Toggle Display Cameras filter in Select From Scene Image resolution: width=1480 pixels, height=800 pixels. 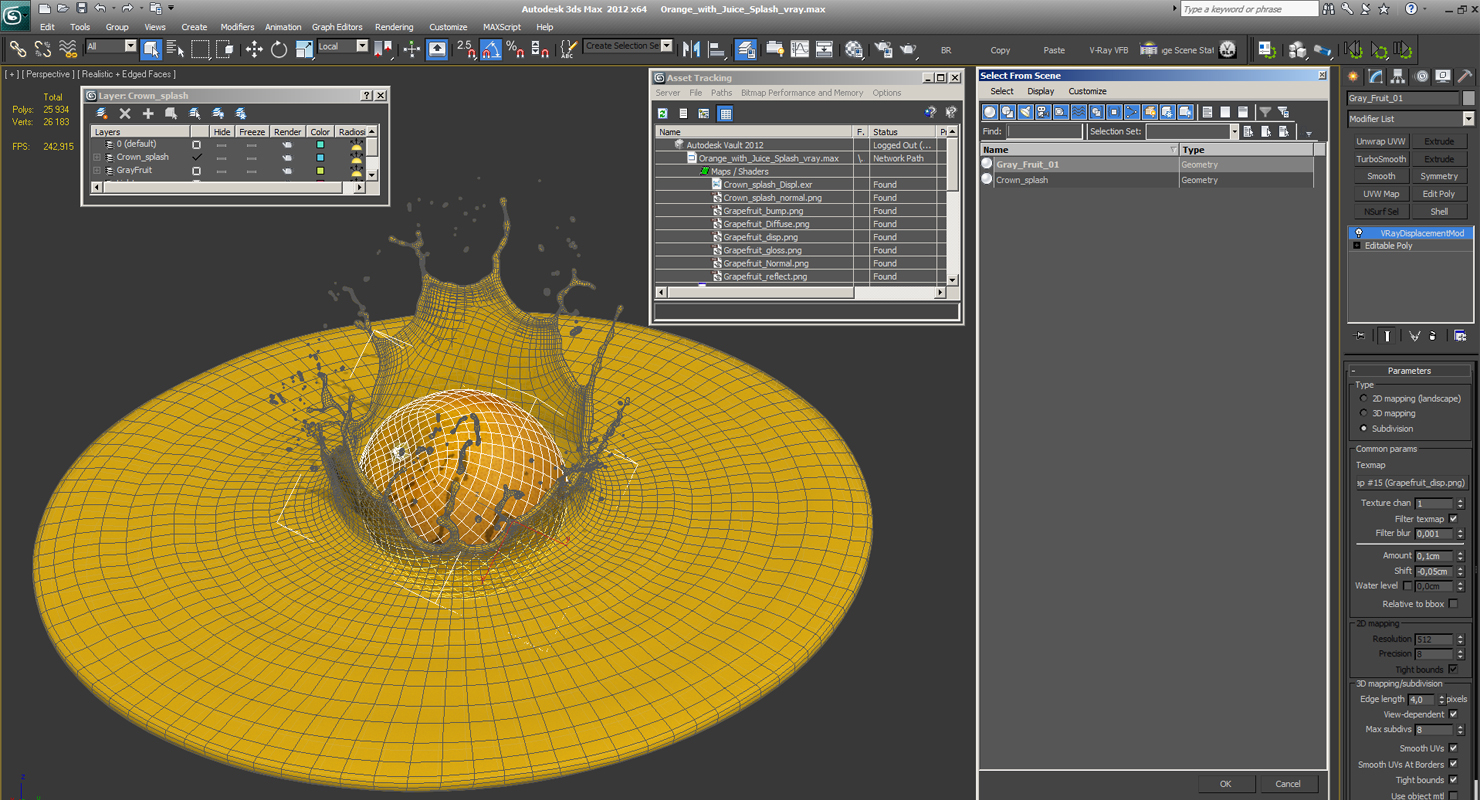tap(1043, 112)
